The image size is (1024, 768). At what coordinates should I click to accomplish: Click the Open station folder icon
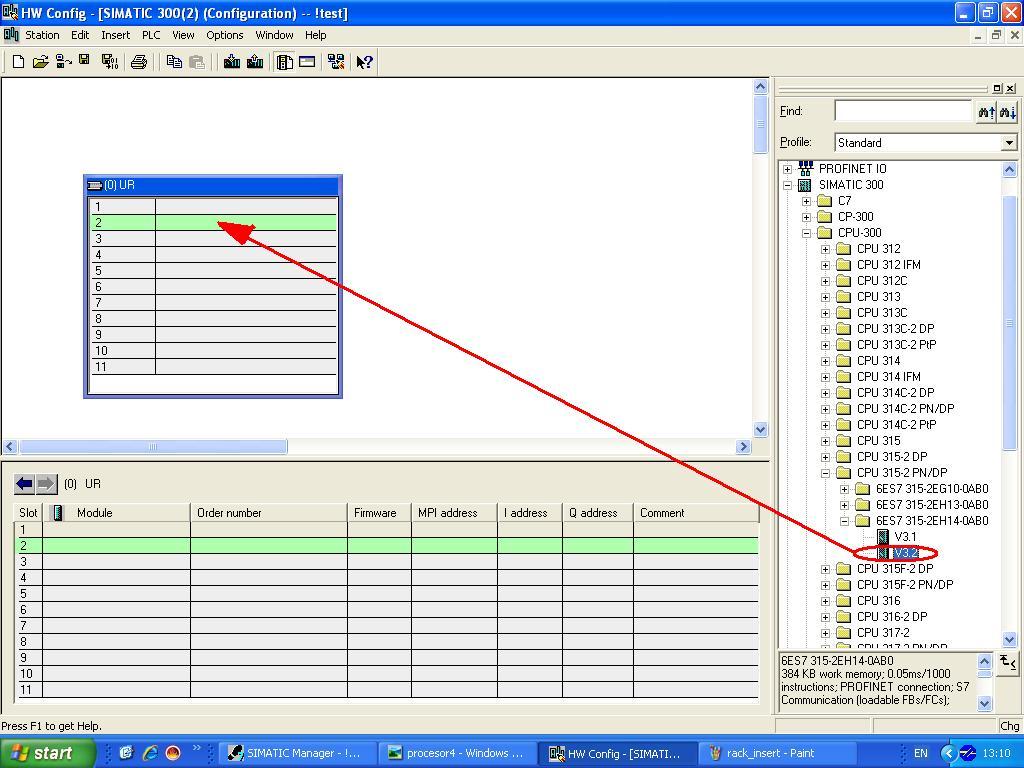tap(40, 62)
